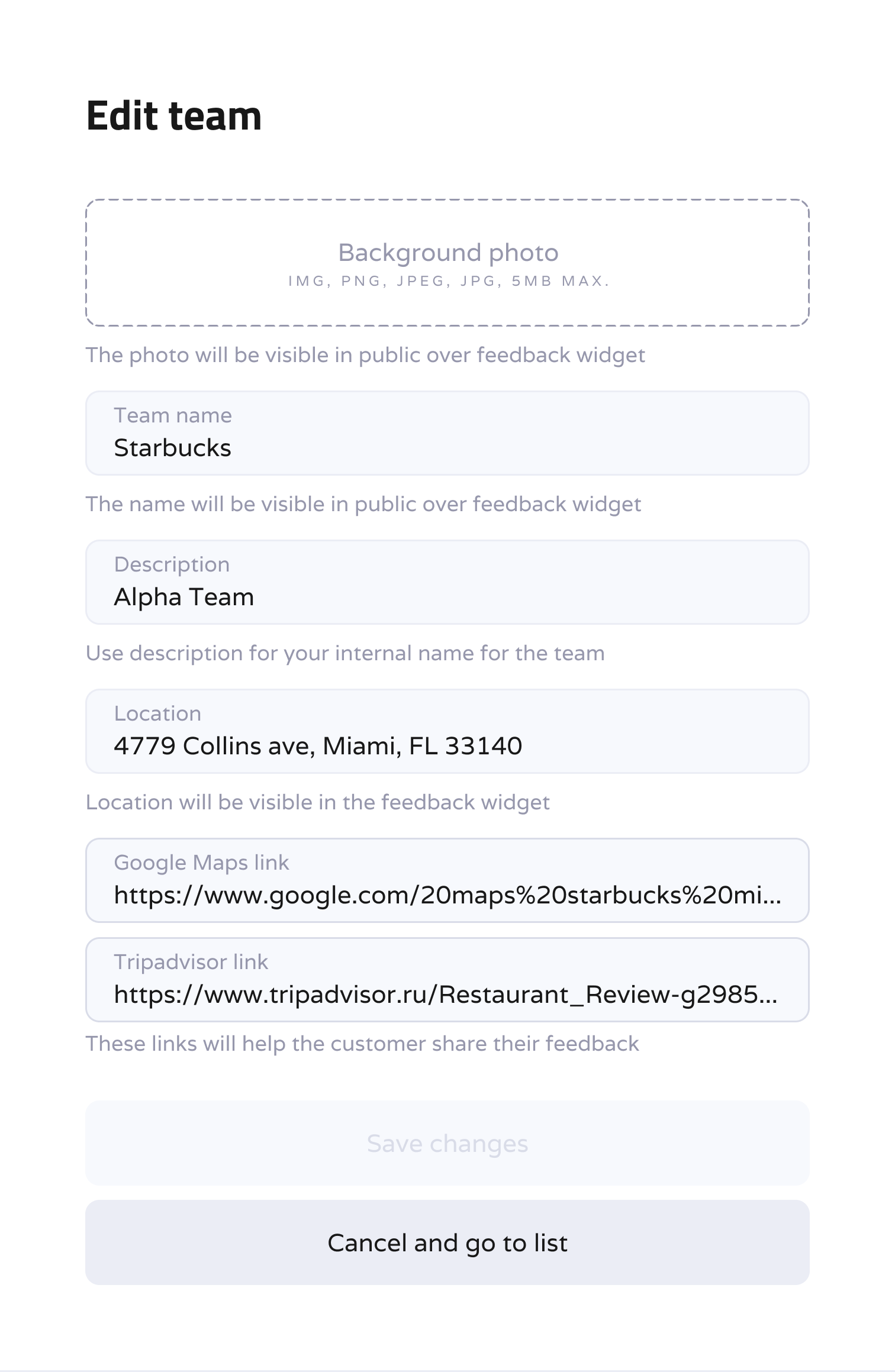This screenshot has width=895, height=1372.
Task: Edit the 4779 Collins ave address
Action: pos(318,746)
